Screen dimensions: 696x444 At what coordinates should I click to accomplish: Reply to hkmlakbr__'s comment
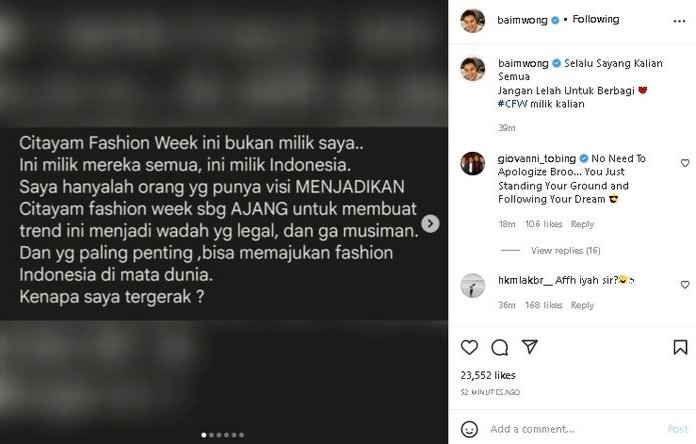[x=582, y=305]
